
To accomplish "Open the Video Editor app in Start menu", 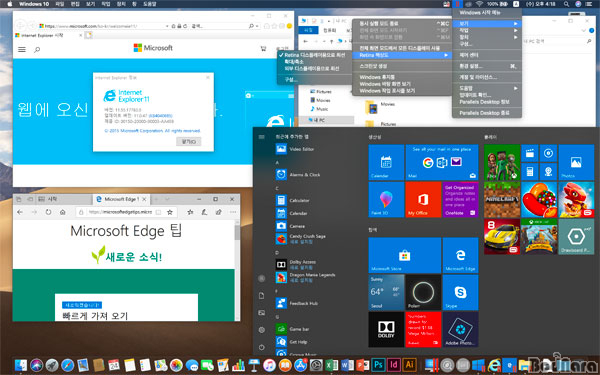I will pos(295,149).
